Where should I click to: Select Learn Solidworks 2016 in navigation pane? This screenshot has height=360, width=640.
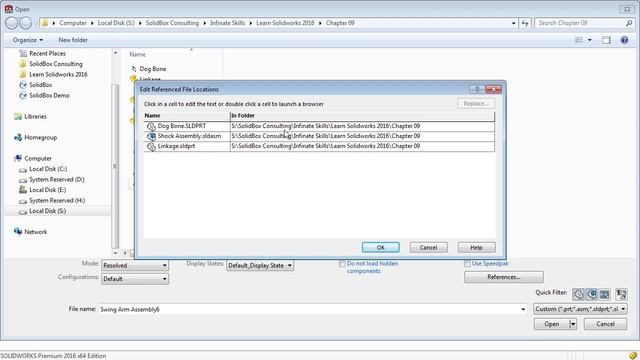(x=58, y=75)
